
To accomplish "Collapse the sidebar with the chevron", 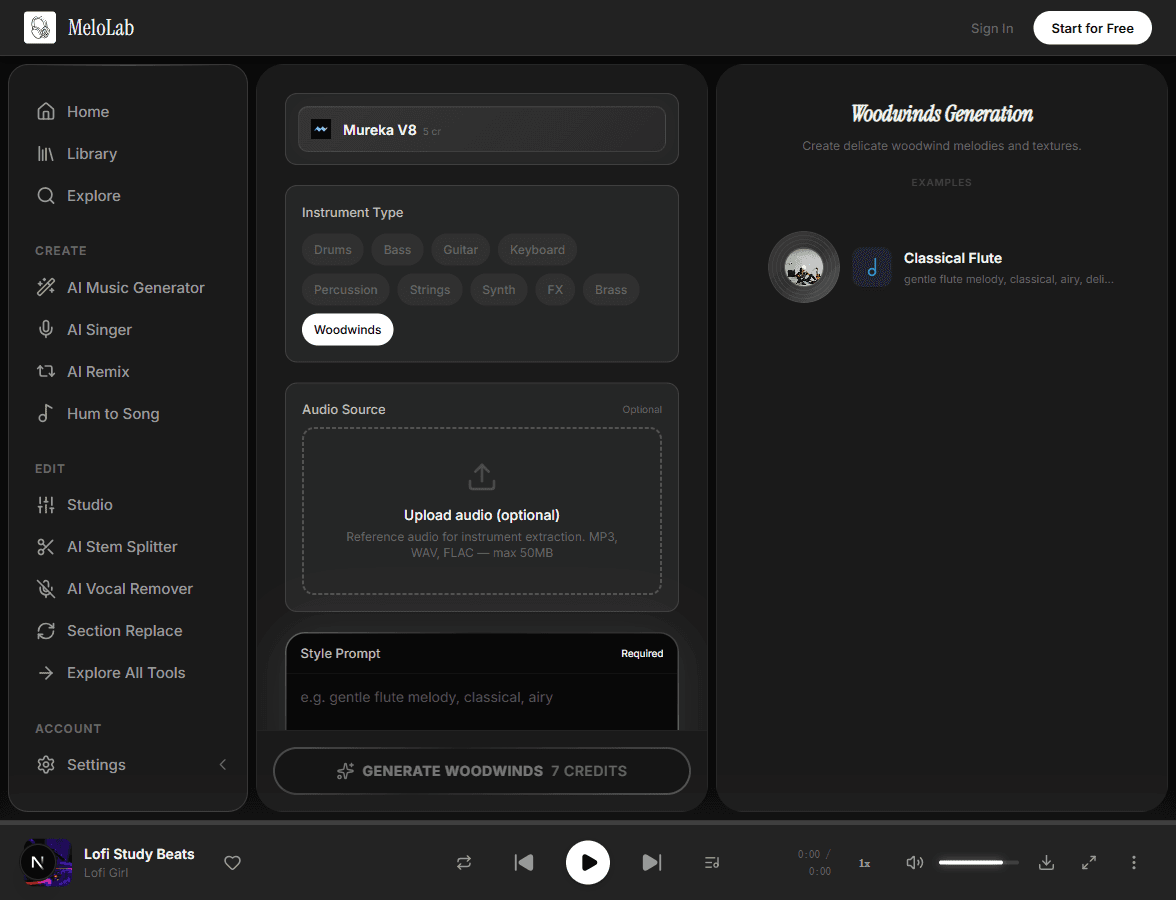I will 223,764.
